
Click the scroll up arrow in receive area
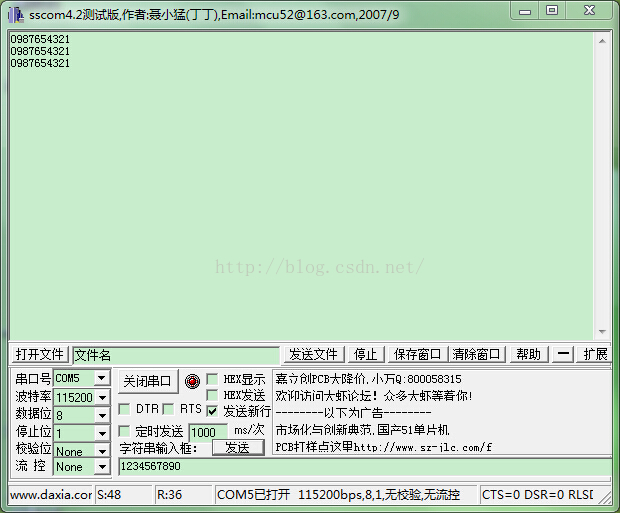click(x=602, y=41)
